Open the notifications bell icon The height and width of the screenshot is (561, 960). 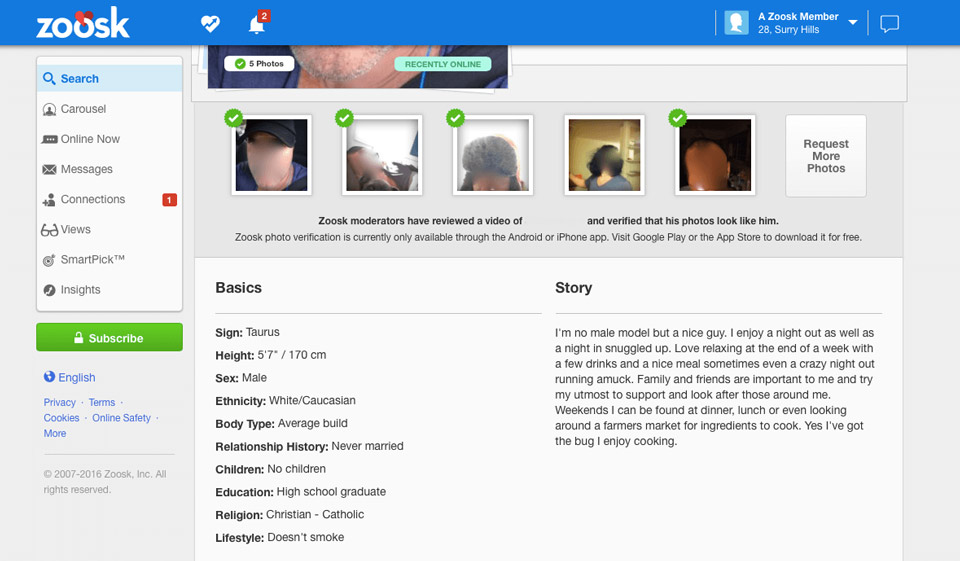[256, 24]
